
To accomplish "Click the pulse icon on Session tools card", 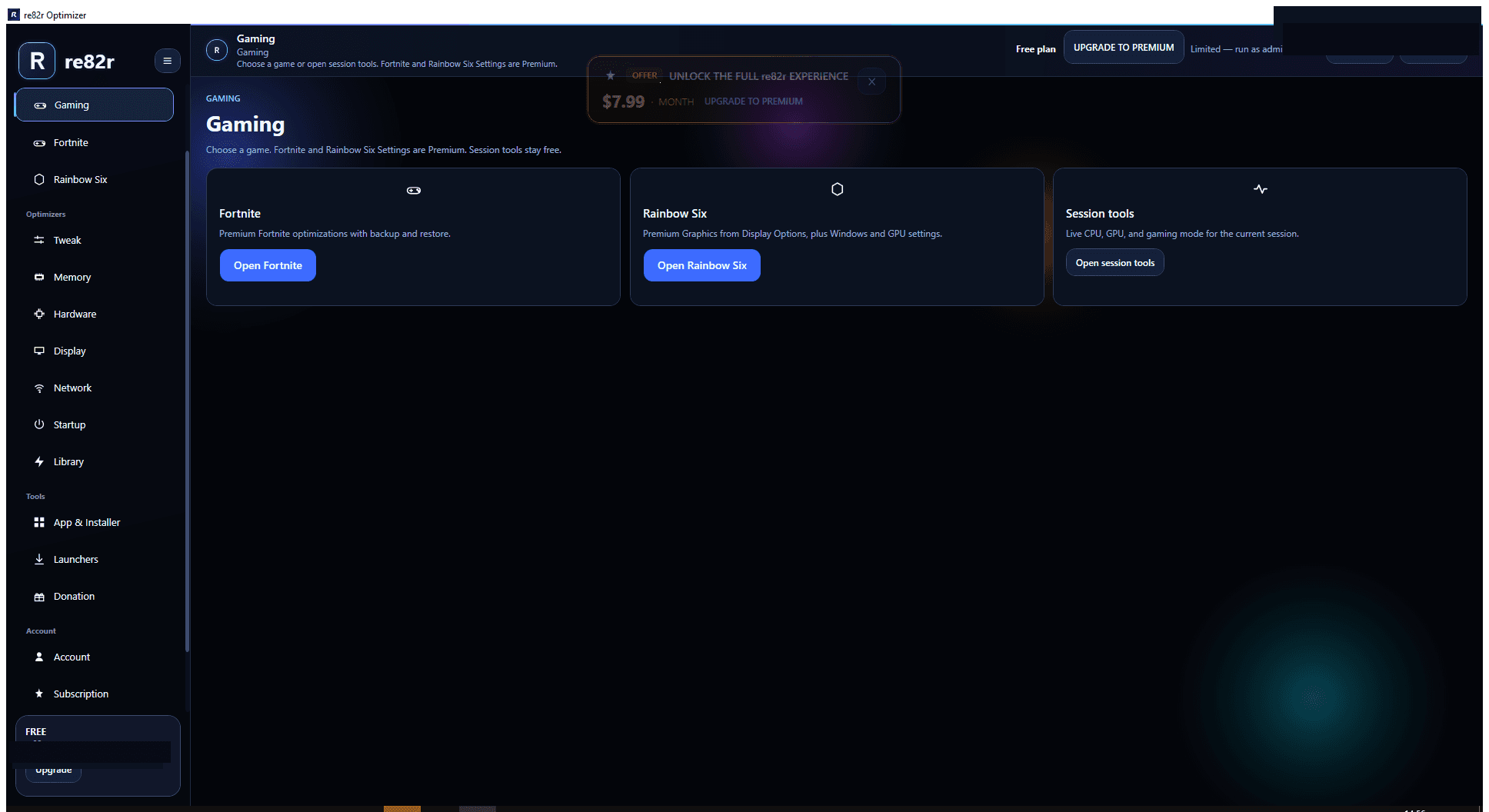I will [x=1261, y=189].
